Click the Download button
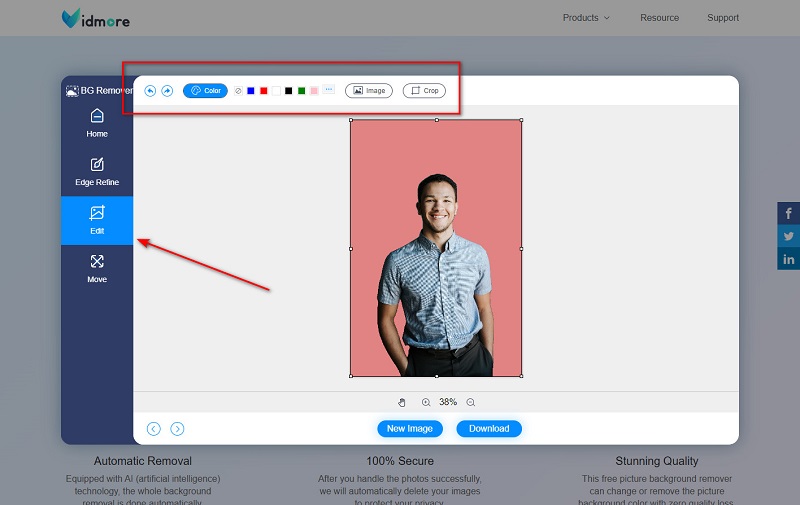 click(x=489, y=429)
